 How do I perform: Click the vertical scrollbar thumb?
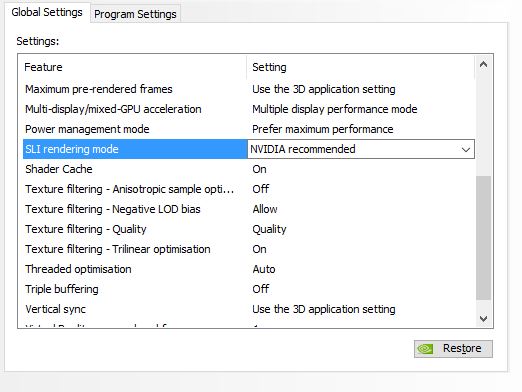coord(483,238)
